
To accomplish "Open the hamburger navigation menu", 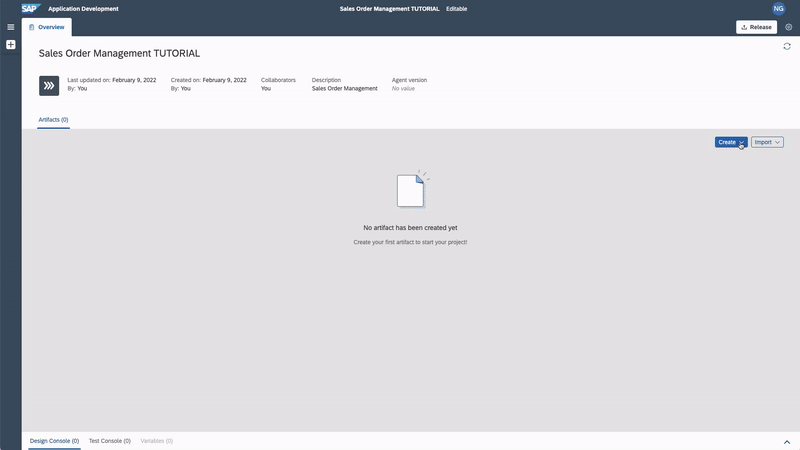I will pos(11,27).
